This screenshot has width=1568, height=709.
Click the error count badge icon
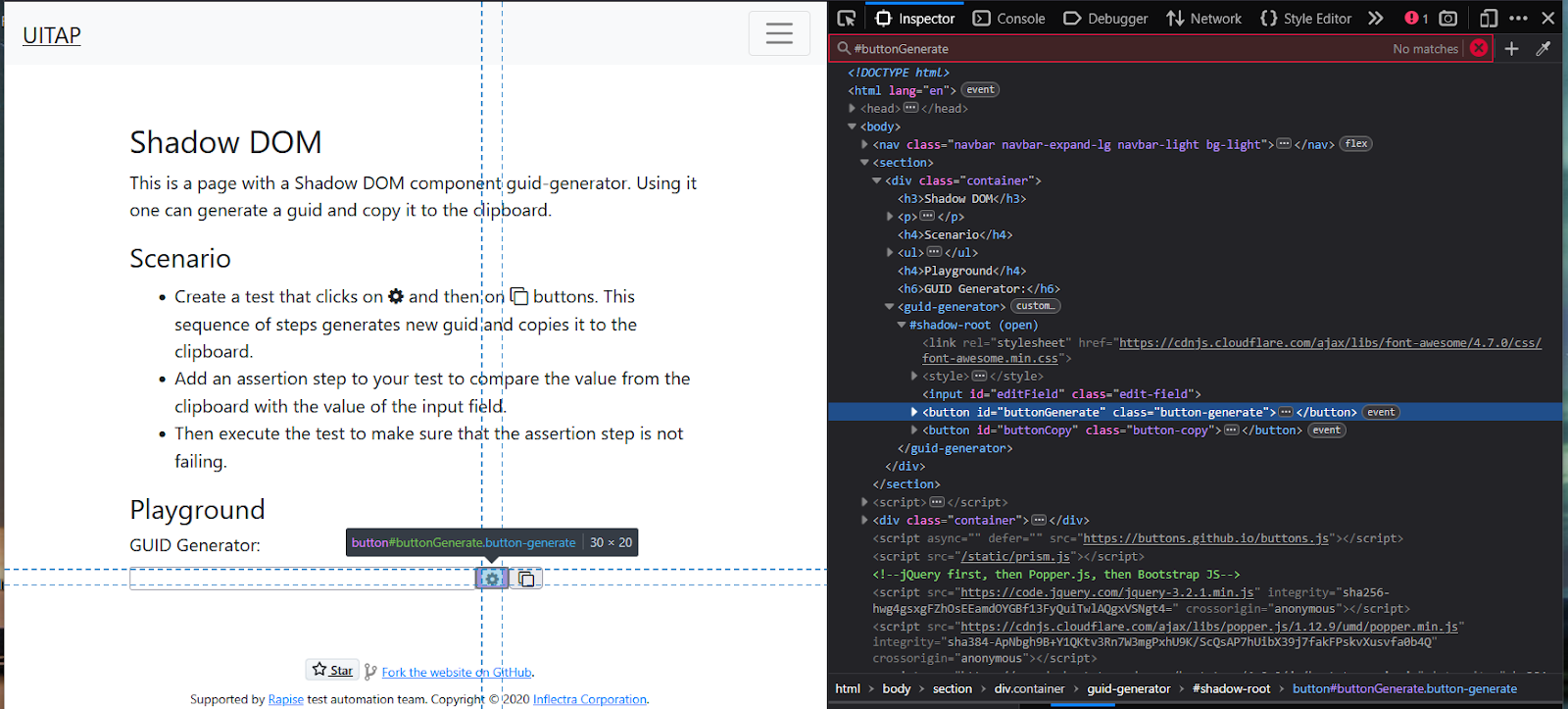pyautogui.click(x=1416, y=18)
